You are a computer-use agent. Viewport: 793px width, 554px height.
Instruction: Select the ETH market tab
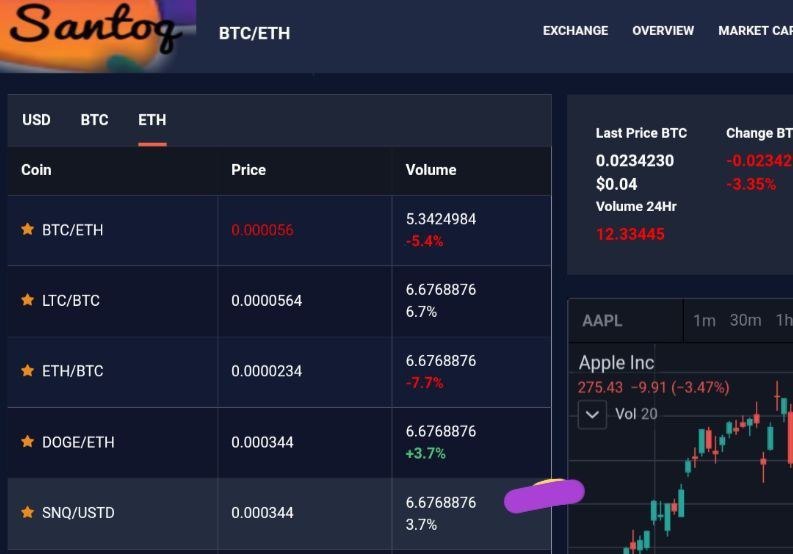point(152,120)
